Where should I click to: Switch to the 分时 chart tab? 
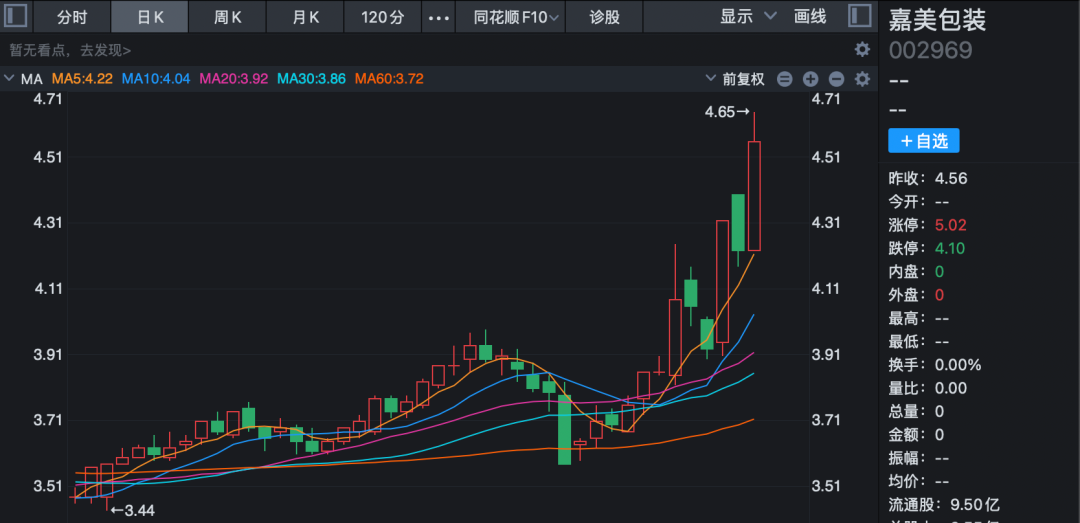[x=72, y=17]
